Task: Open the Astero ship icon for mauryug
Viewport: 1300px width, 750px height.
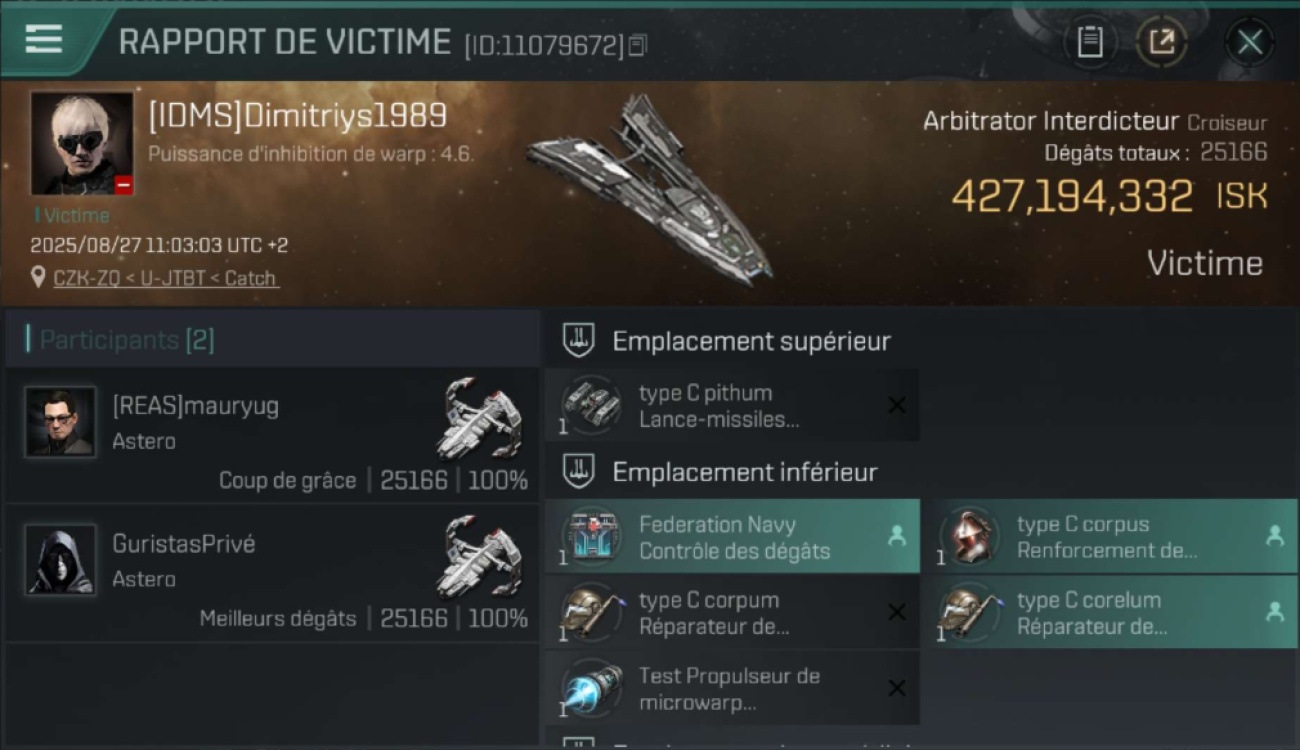Action: pos(481,418)
